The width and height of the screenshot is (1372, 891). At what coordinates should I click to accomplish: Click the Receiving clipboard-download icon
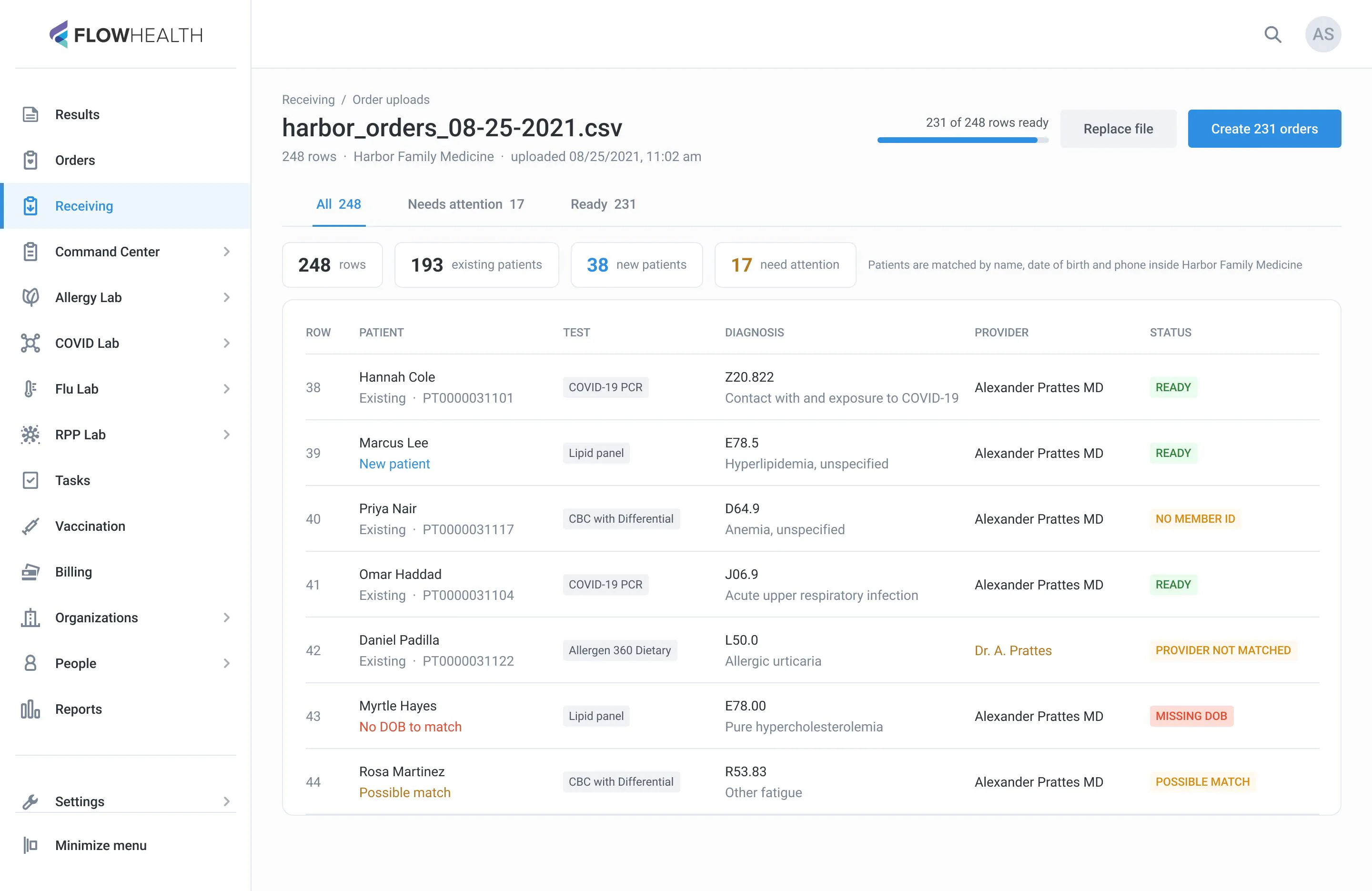(x=30, y=206)
